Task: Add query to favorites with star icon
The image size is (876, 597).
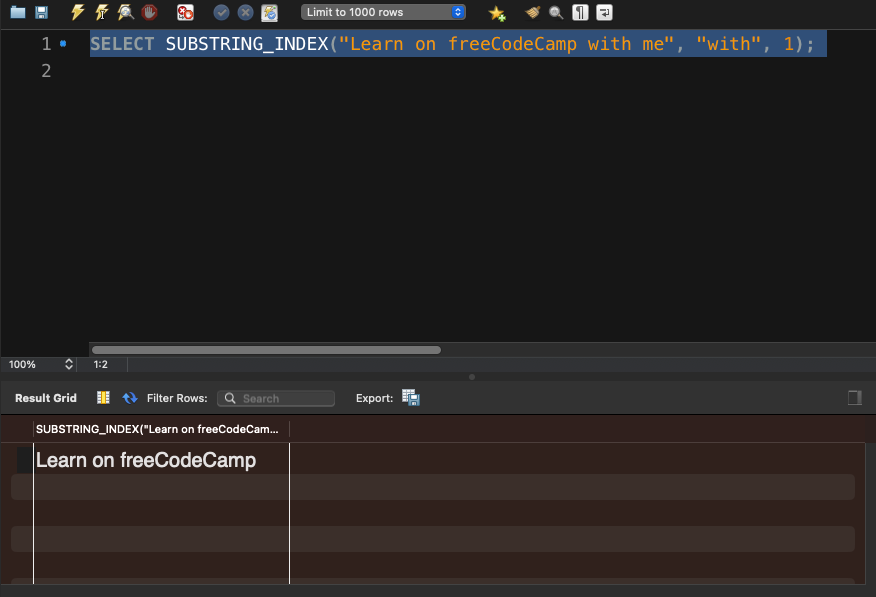Action: click(496, 13)
